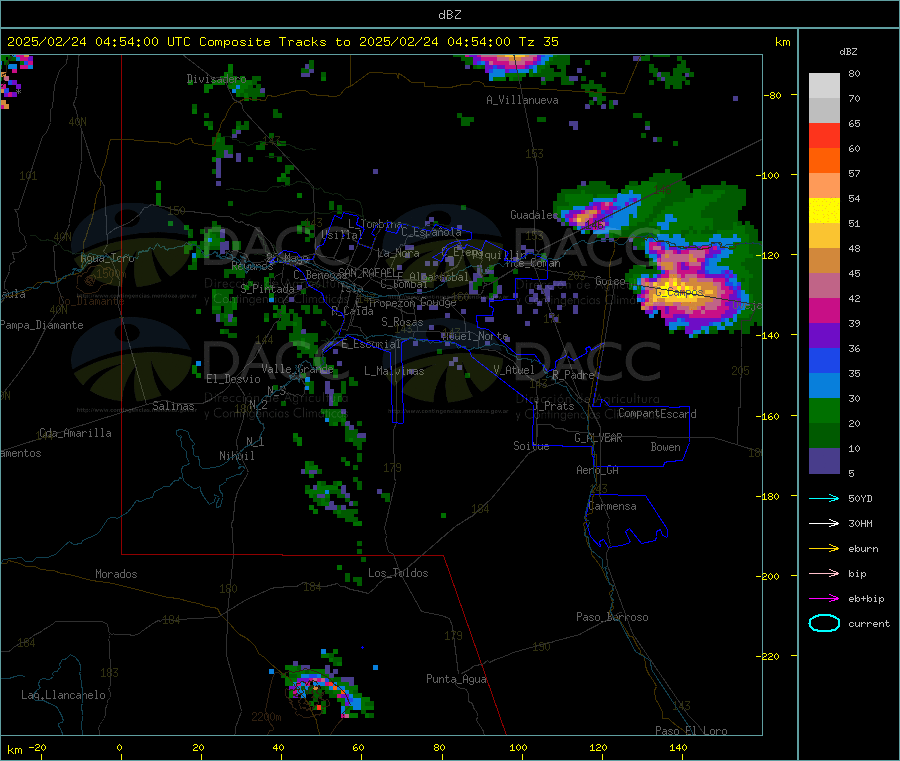The width and height of the screenshot is (900, 761).
Task: Click the magenta eb+bip arrow legend icon
Action: (824, 599)
